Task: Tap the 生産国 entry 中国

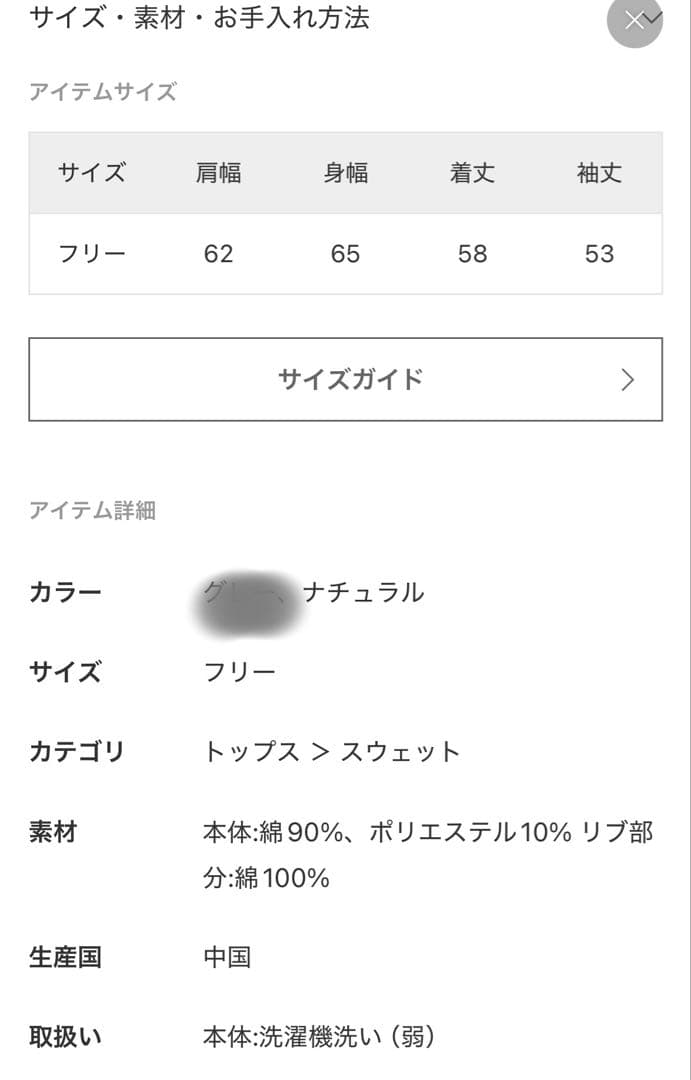Action: pos(227,957)
